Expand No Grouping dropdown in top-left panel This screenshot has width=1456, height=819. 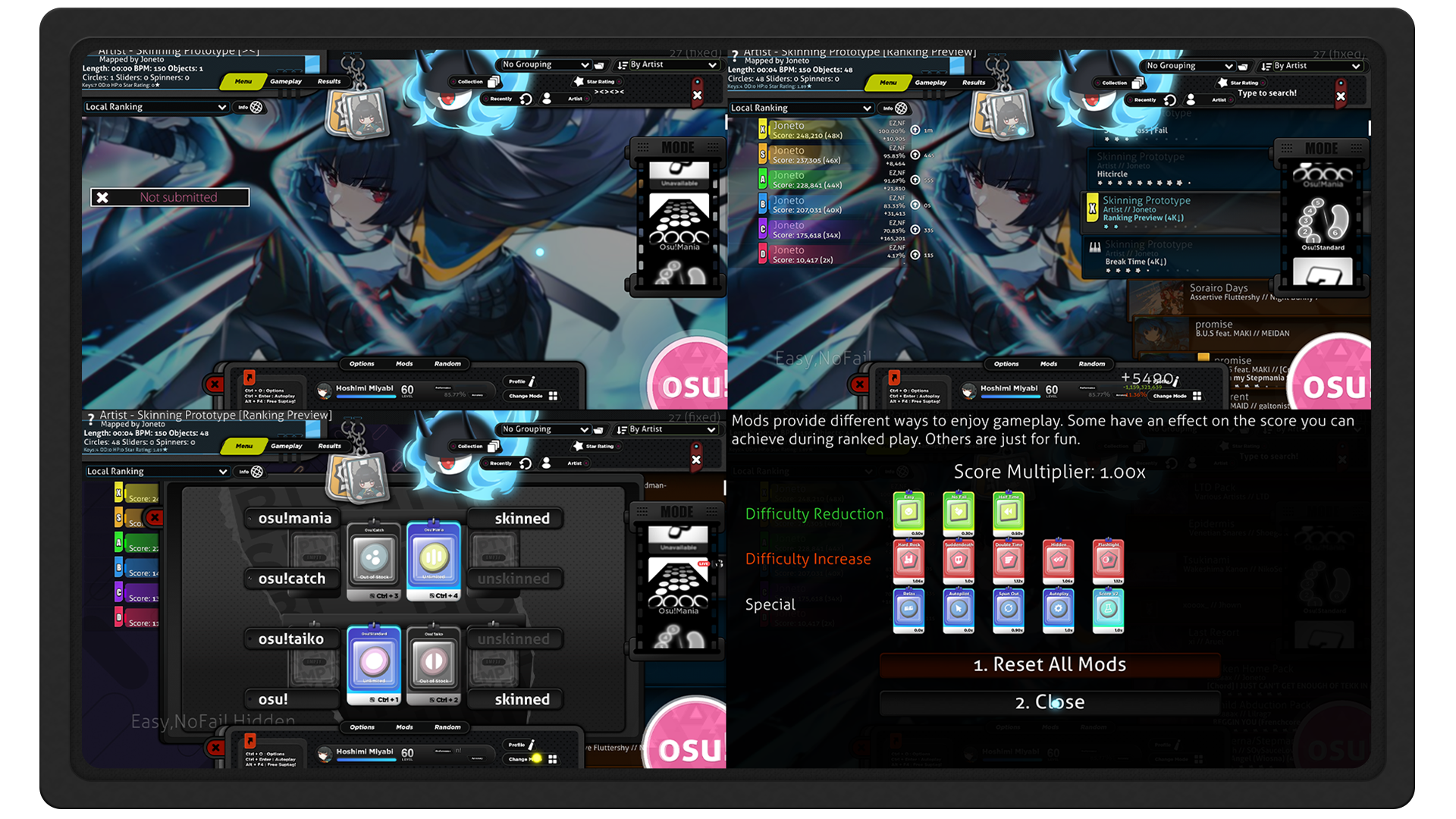click(x=545, y=64)
